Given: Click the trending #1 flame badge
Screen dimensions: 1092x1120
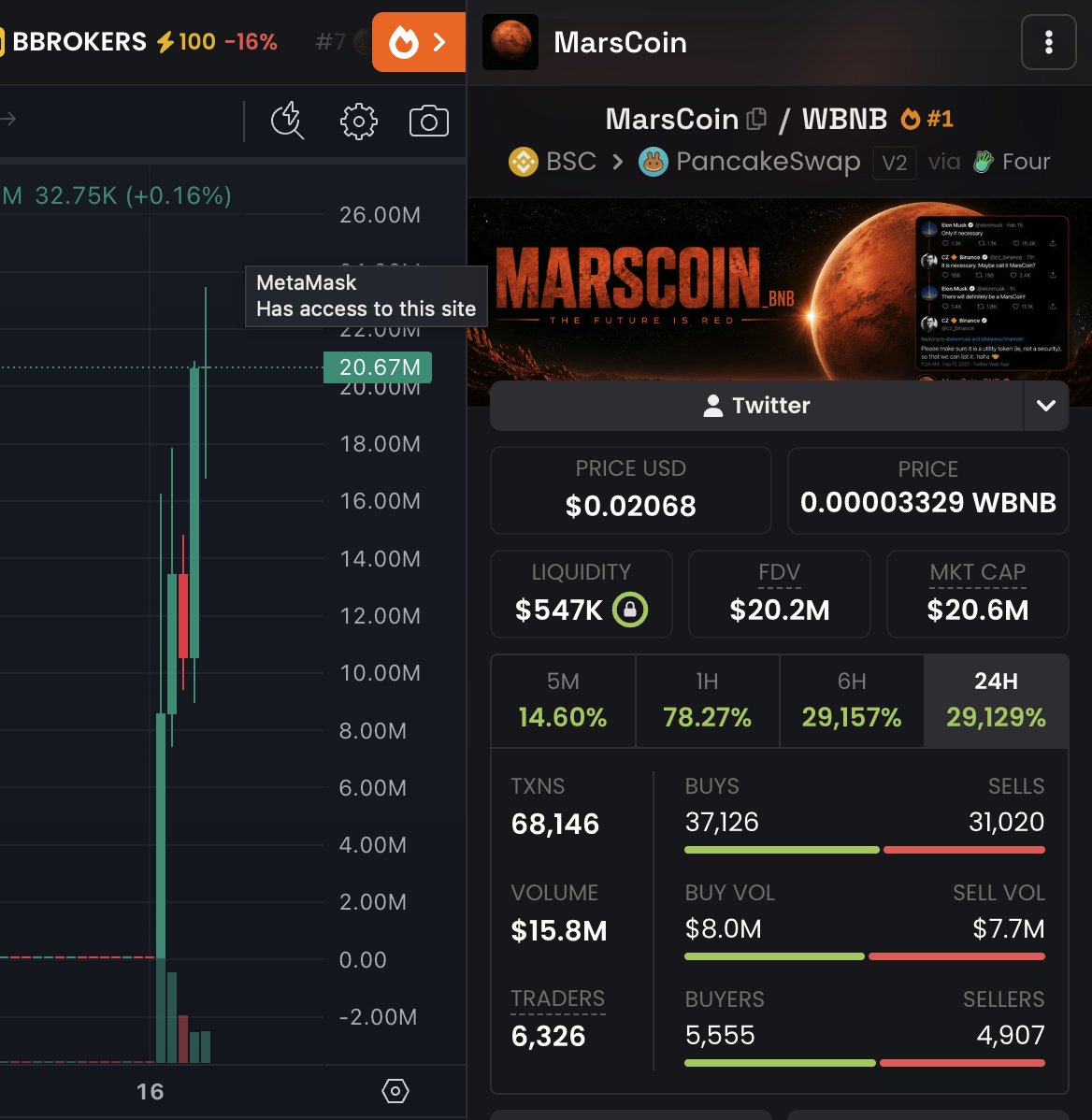Looking at the screenshot, I should click(927, 119).
